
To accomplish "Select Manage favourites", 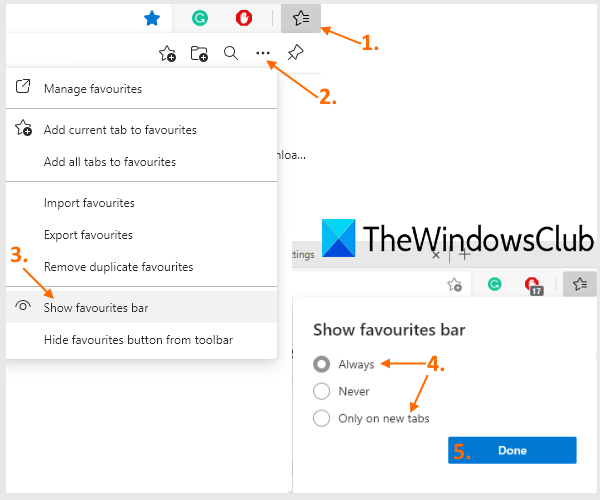I will [141, 89].
